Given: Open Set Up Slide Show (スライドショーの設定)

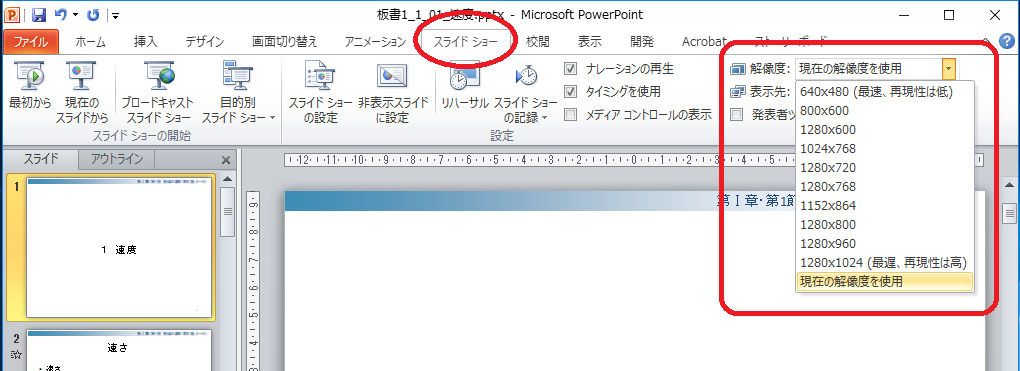Looking at the screenshot, I should click(x=319, y=92).
